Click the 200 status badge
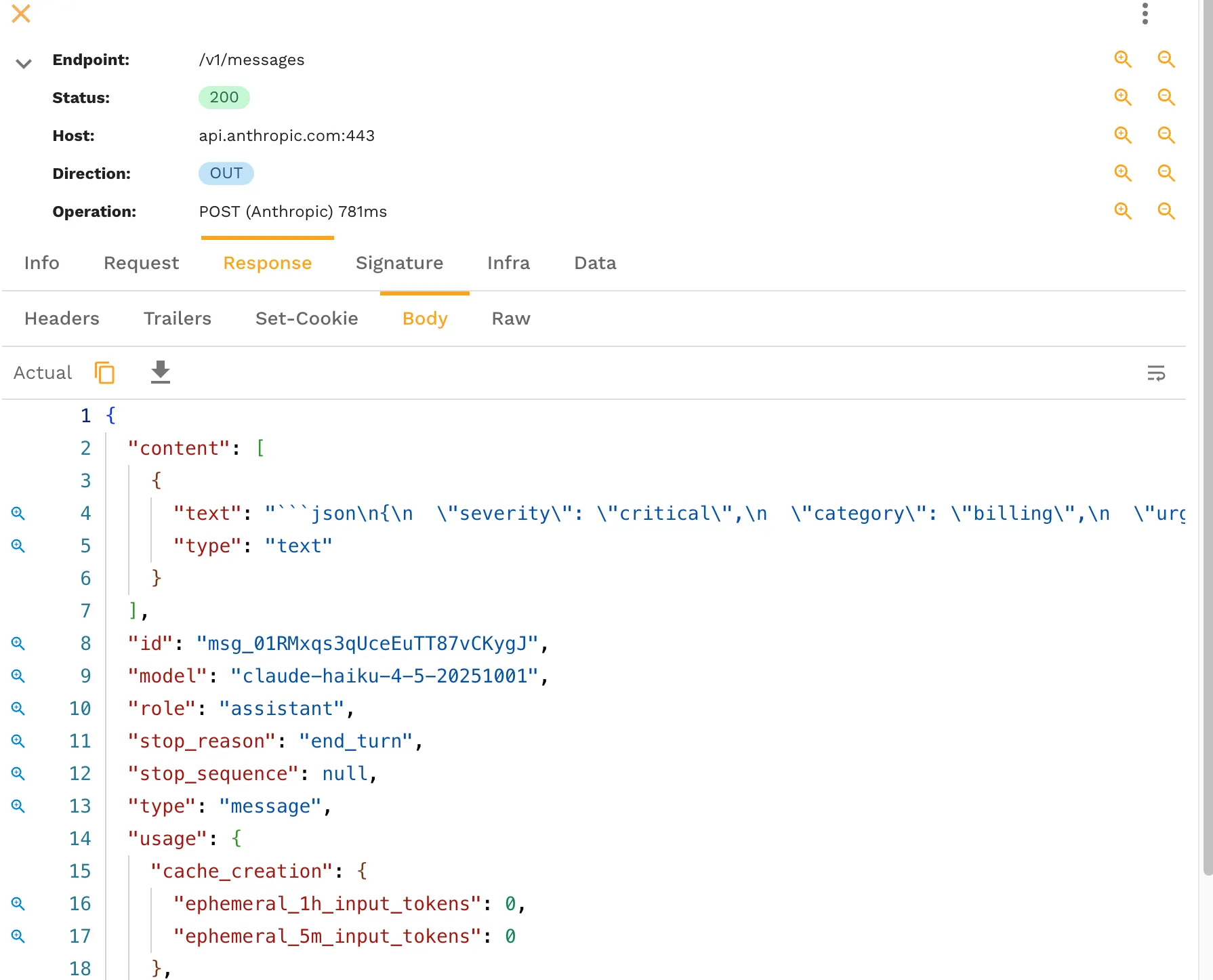 (224, 98)
